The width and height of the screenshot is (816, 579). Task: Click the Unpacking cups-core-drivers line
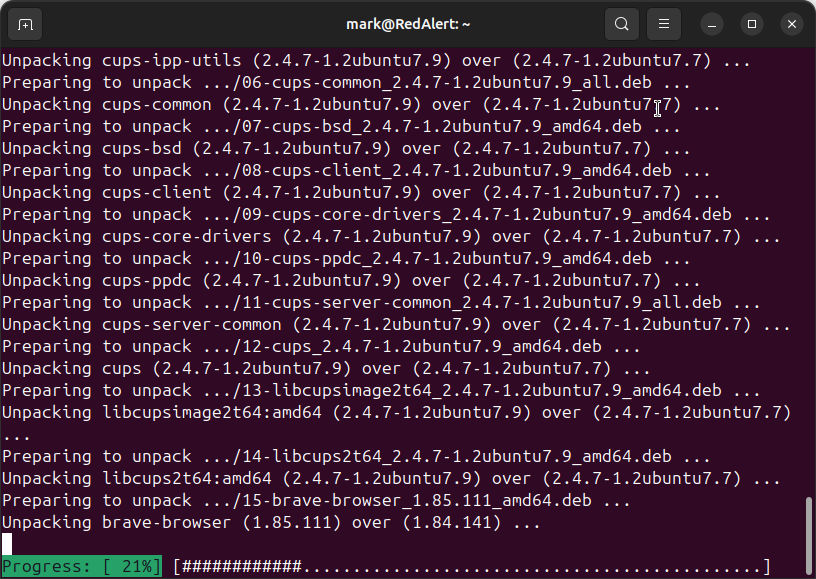390,237
